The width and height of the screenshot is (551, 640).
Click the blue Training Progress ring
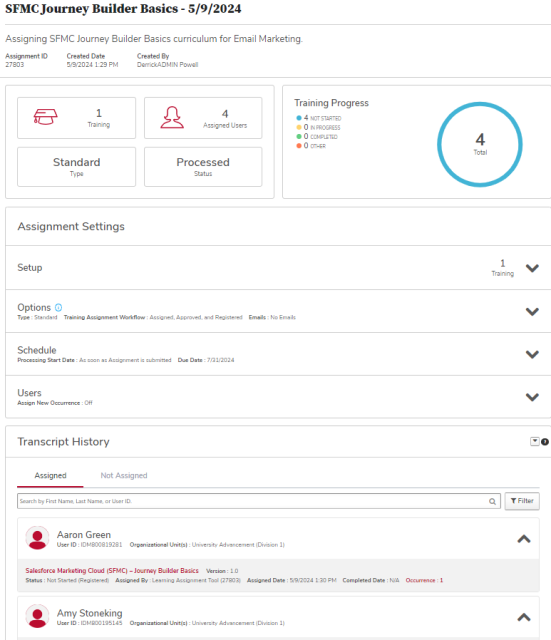480,144
